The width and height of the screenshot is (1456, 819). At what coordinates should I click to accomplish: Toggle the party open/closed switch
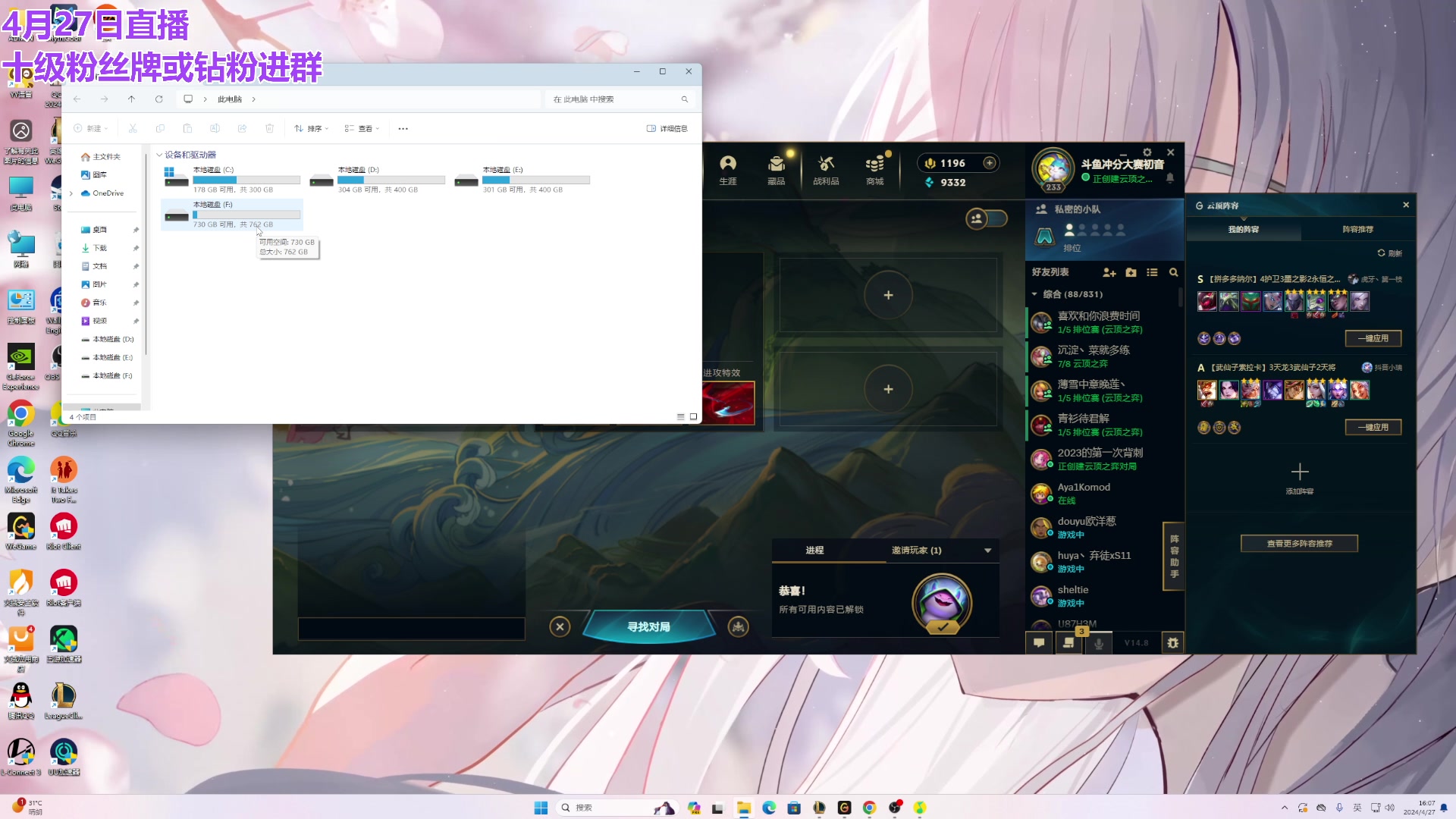click(987, 219)
